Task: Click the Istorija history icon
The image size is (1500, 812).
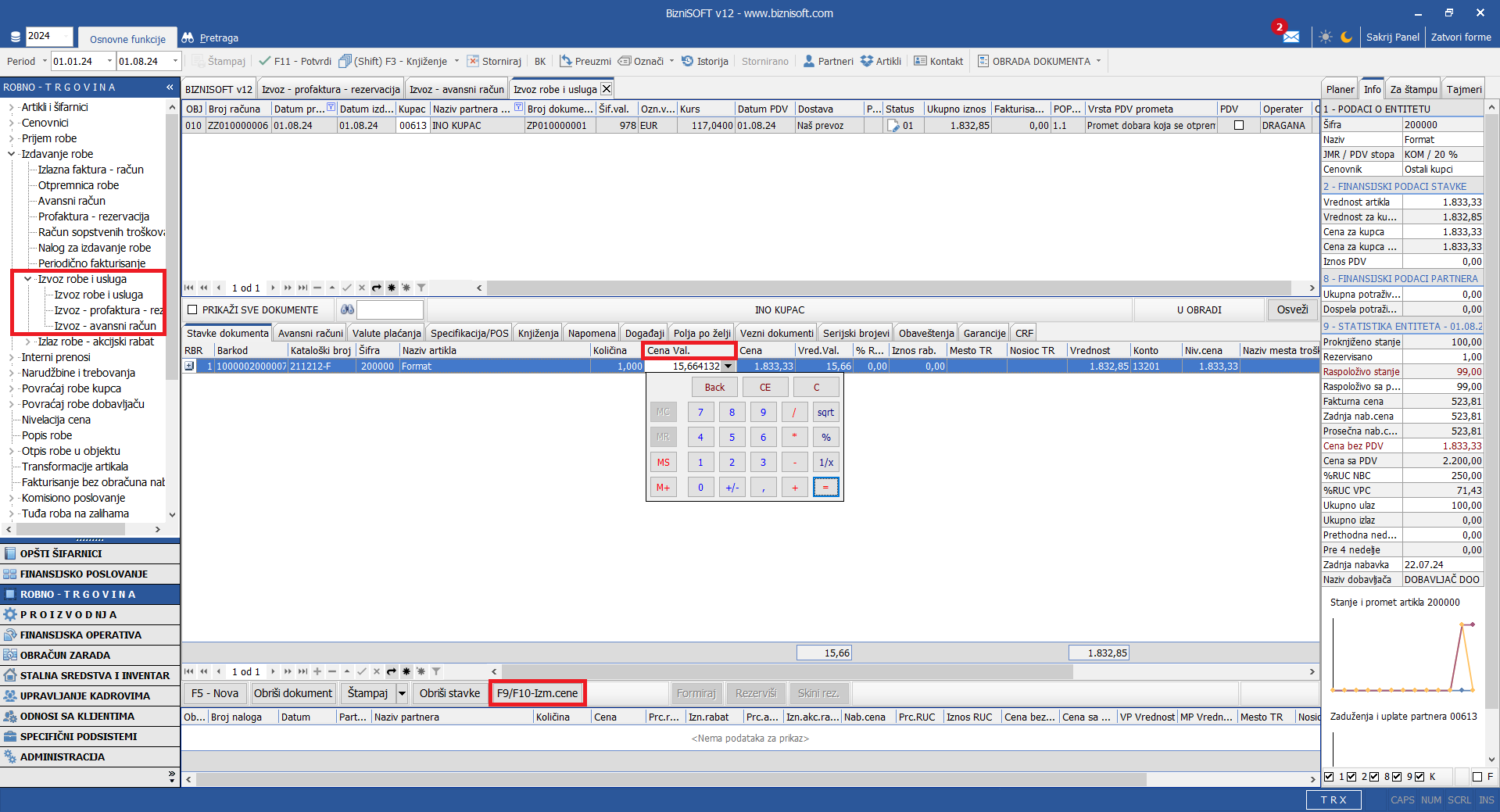Action: point(687,61)
